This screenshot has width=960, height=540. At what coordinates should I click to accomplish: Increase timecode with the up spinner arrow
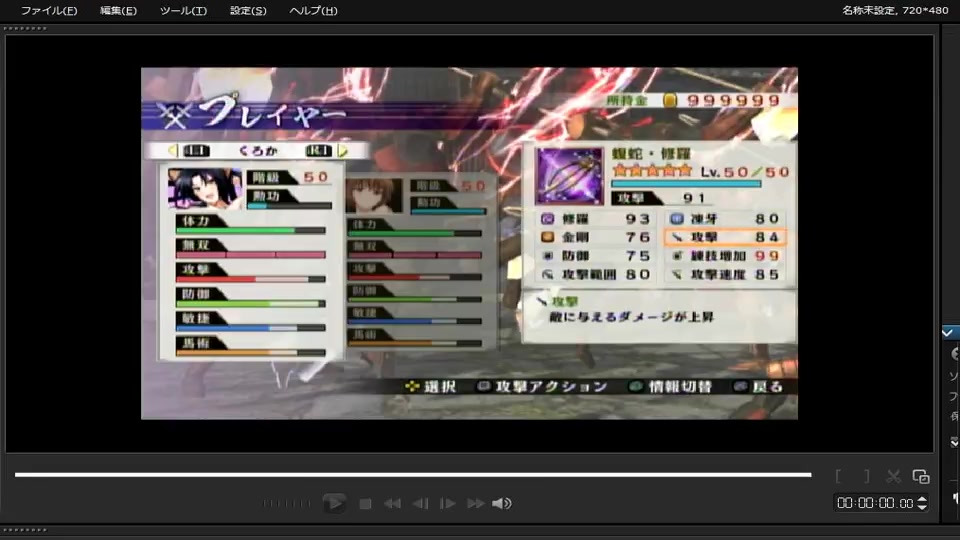pos(922,499)
